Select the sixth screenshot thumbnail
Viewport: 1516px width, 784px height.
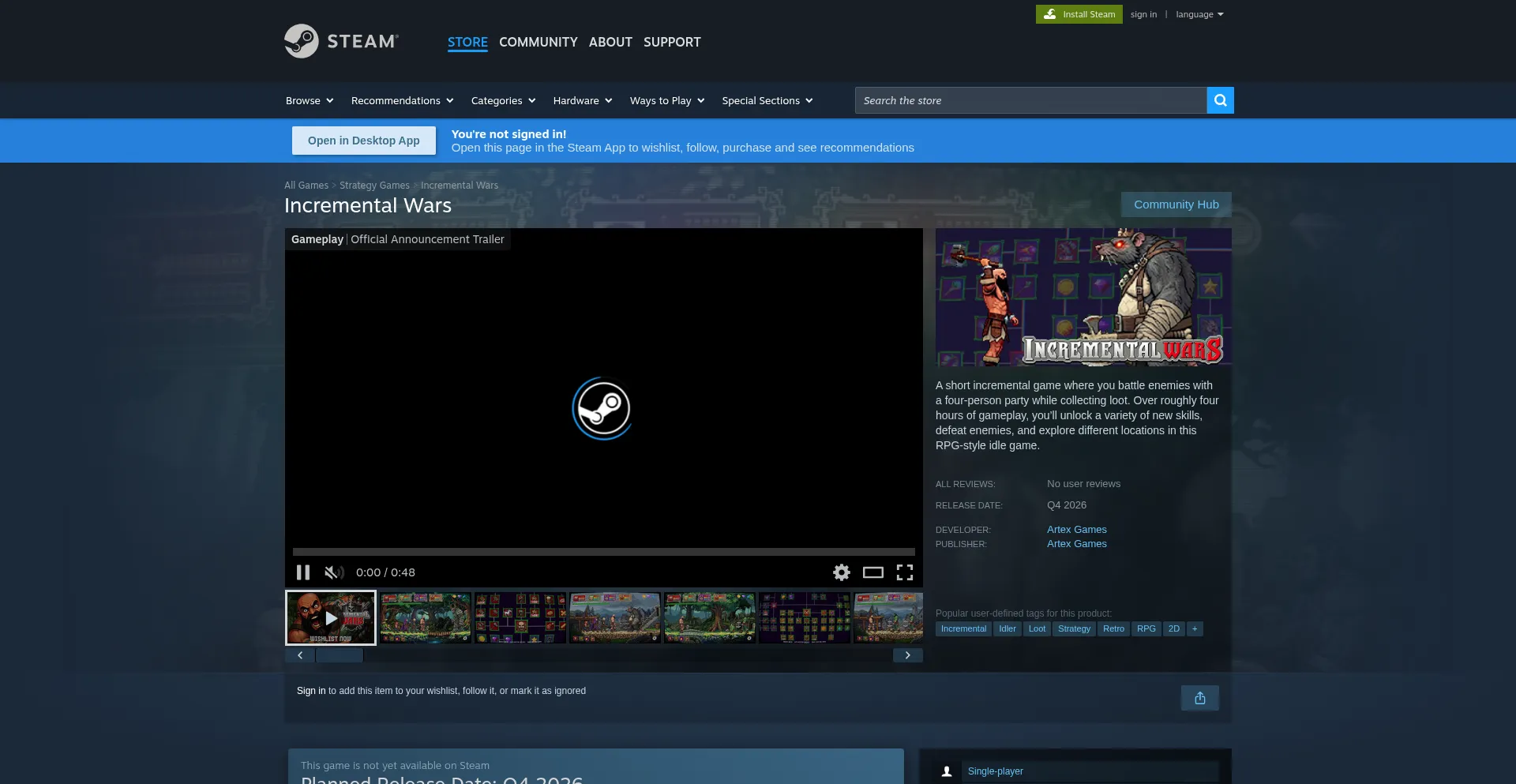(805, 617)
